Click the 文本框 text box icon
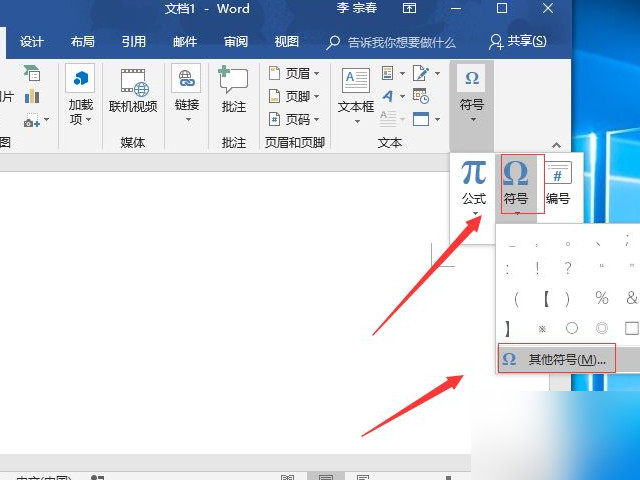This screenshot has height=480, width=640. pos(356,80)
